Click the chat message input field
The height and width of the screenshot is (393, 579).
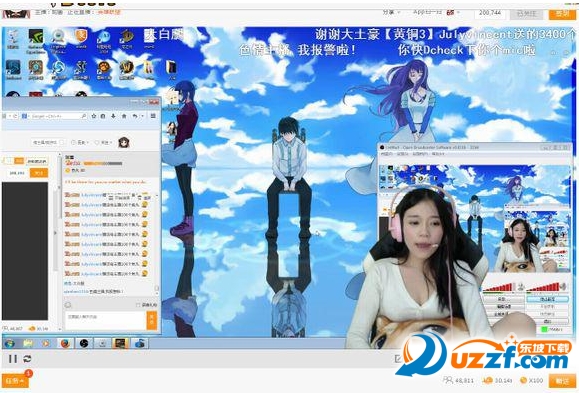106,320
